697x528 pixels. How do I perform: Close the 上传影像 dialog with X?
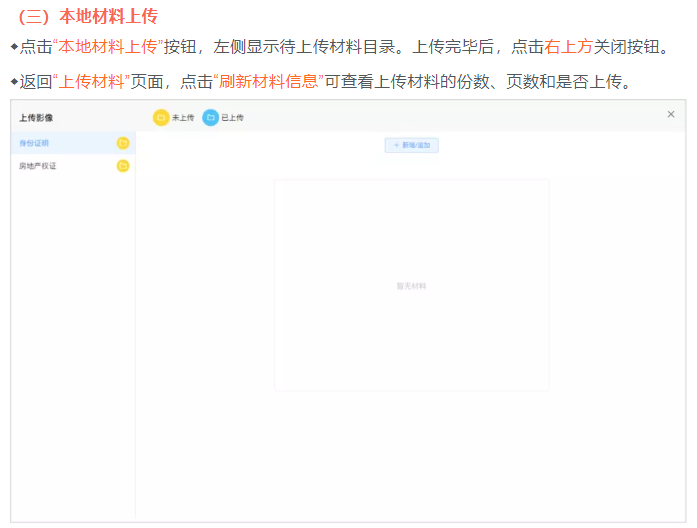(x=671, y=115)
